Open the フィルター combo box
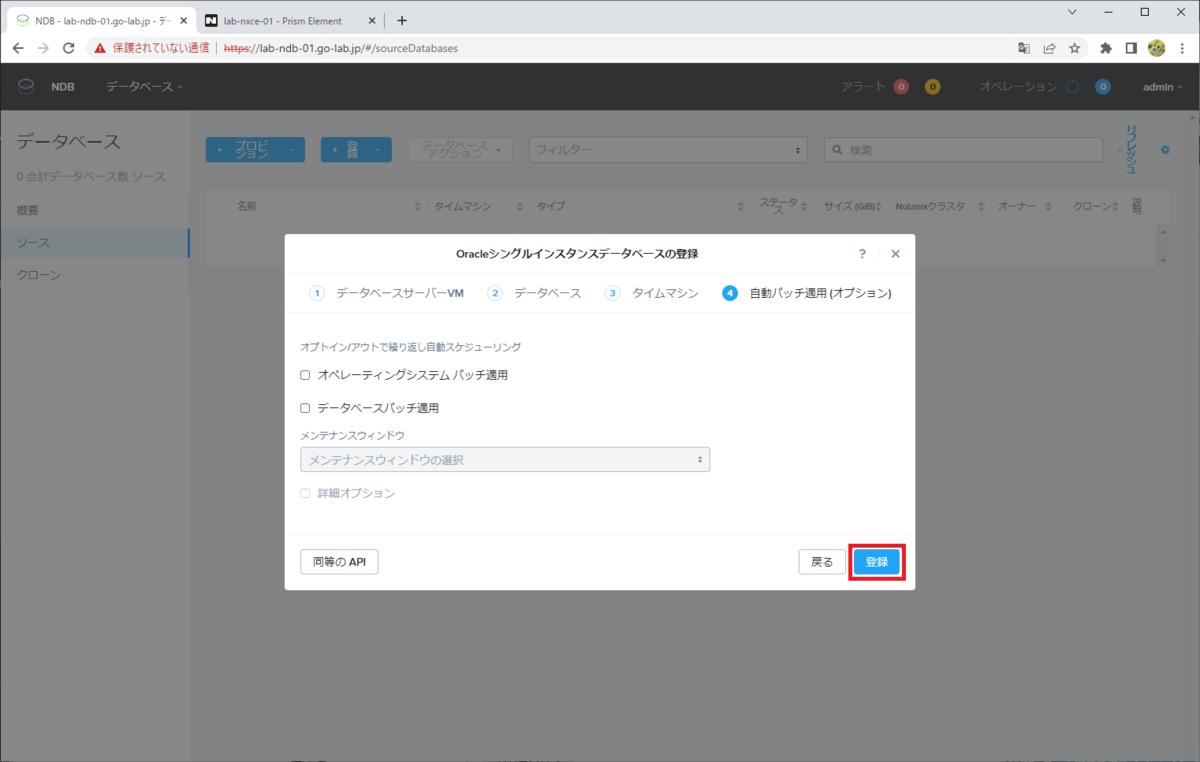 click(668, 149)
